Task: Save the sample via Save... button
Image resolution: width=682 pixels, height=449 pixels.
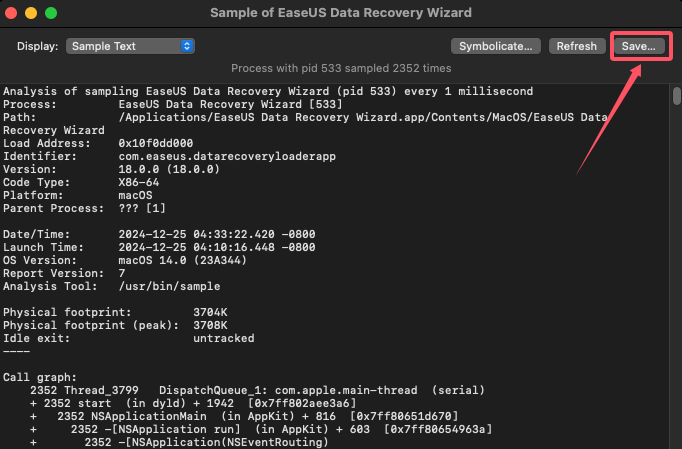Action: click(x=639, y=46)
